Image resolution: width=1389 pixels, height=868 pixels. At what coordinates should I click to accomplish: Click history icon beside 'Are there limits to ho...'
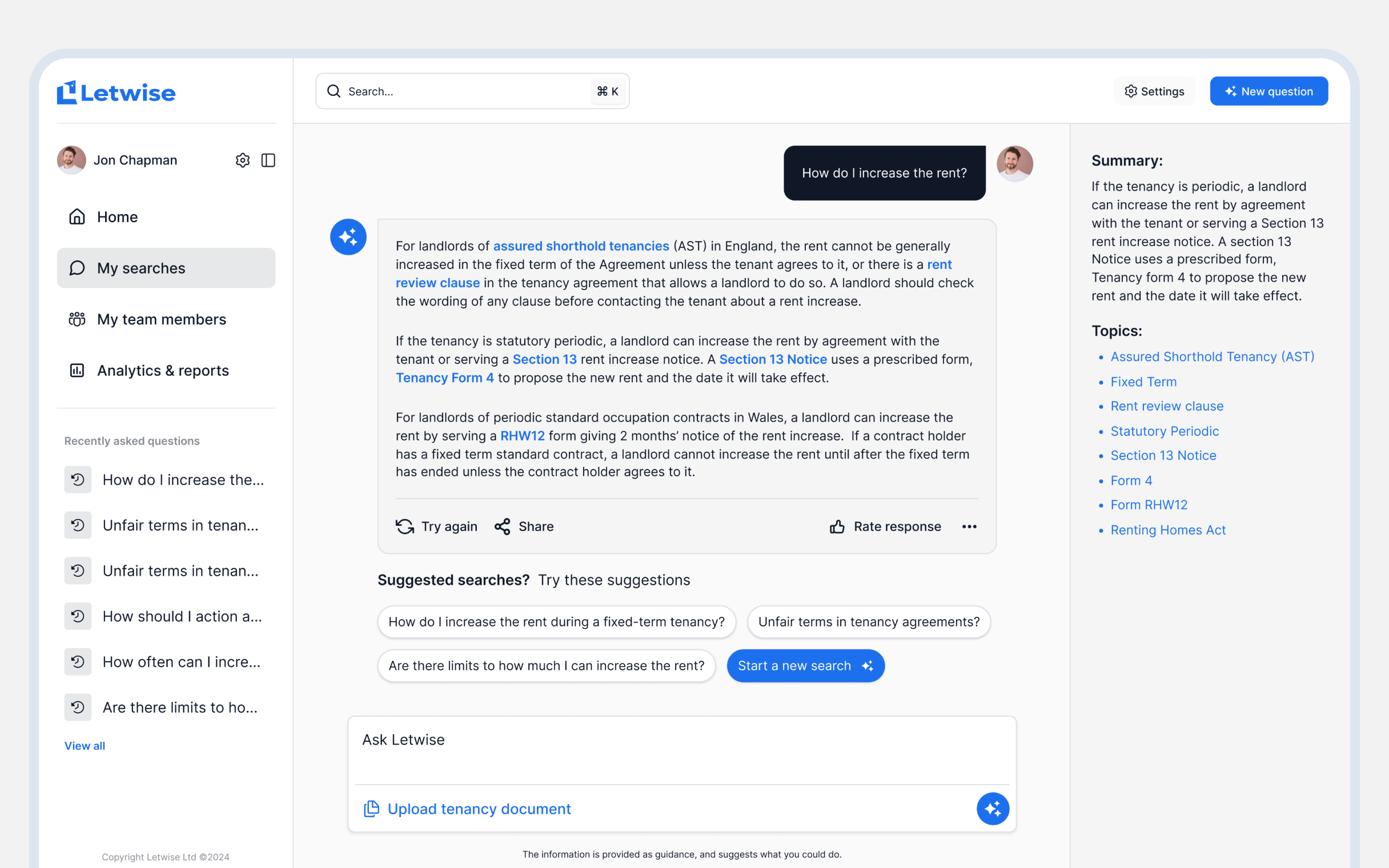78,708
